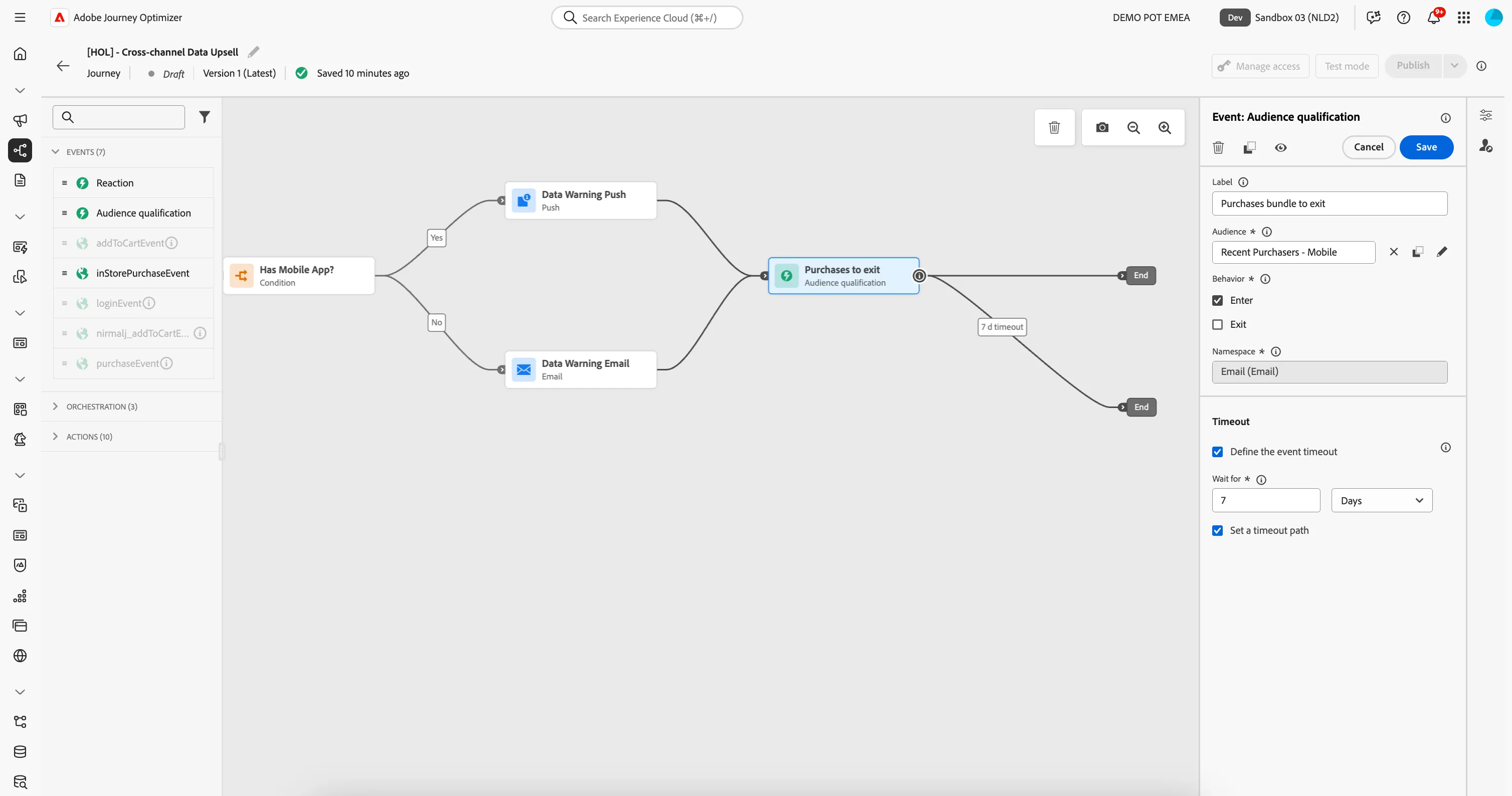Collapse the EVENTS section
Viewport: 1512px width, 796px height.
(55, 151)
